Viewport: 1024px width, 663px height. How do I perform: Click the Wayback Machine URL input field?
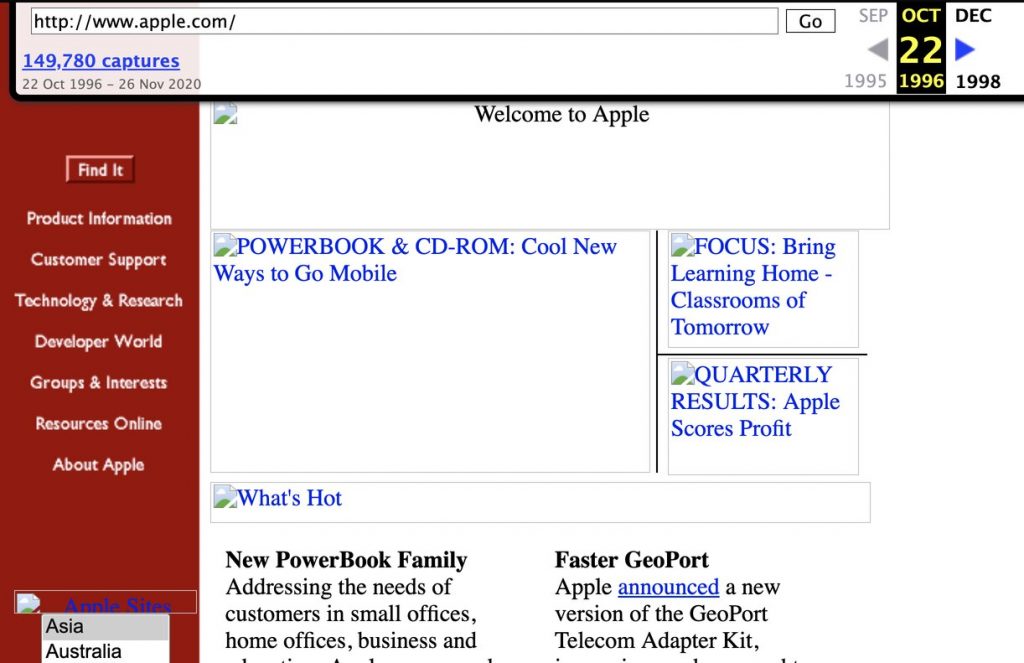pos(404,21)
